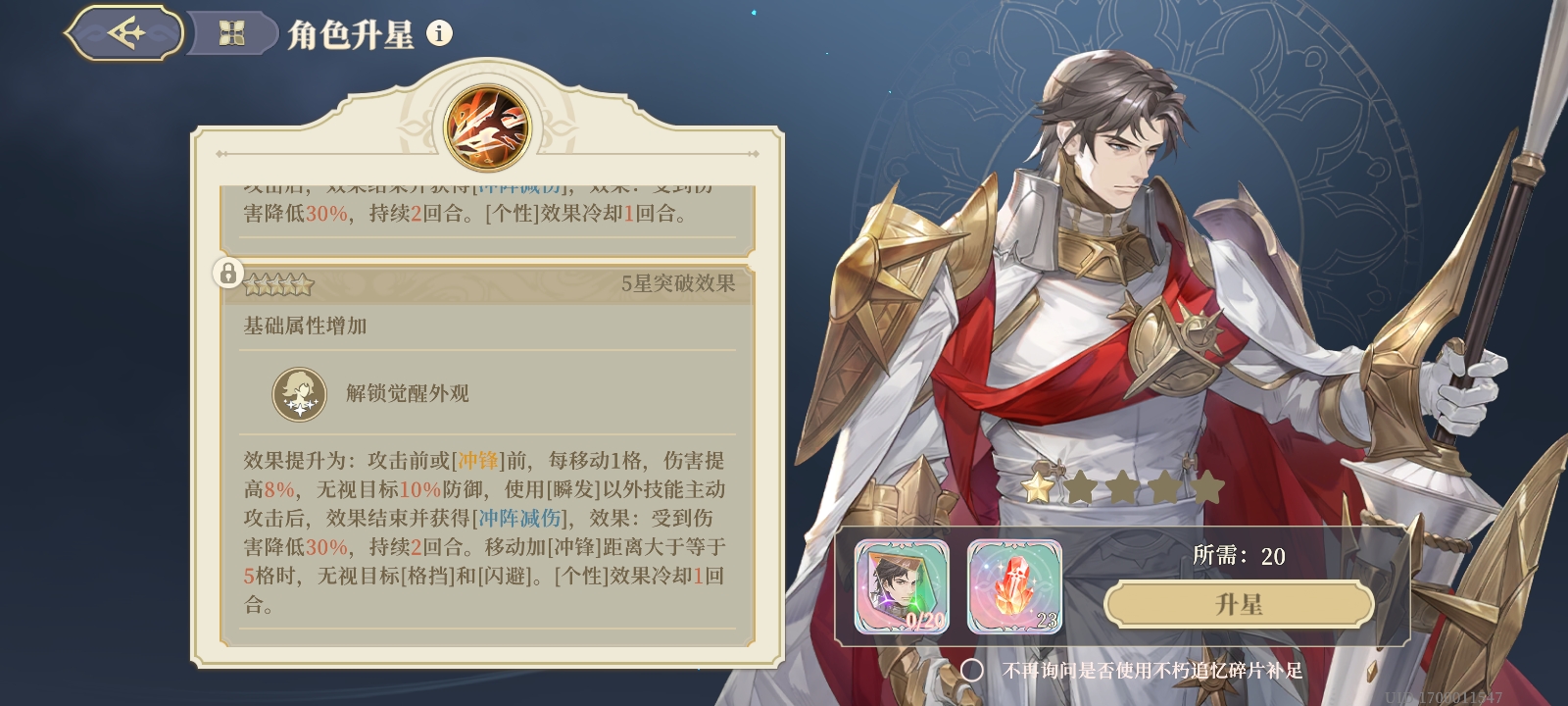Click the 所需: 20 cost label
Image resolution: width=1568 pixels, height=706 pixels.
pos(1239,556)
